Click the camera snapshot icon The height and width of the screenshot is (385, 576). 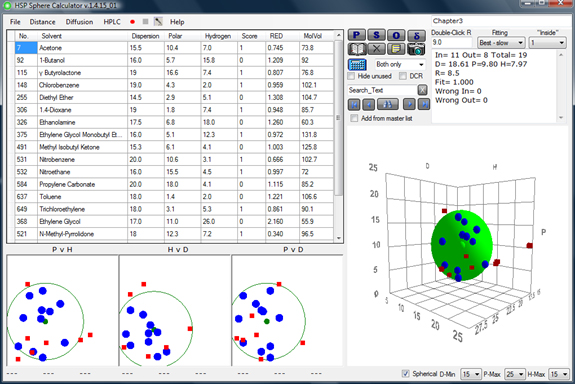point(416,49)
